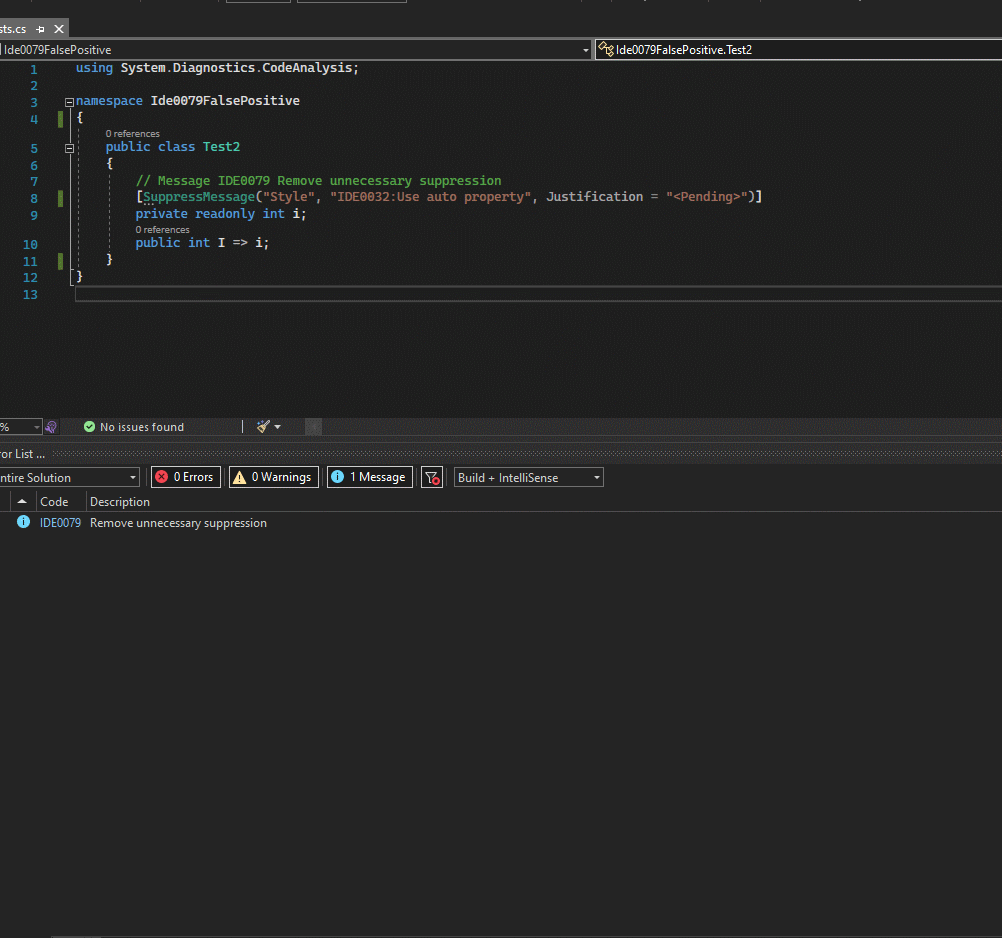Switch to the sts.cs tab
This screenshot has width=1002, height=938.
pos(12,29)
